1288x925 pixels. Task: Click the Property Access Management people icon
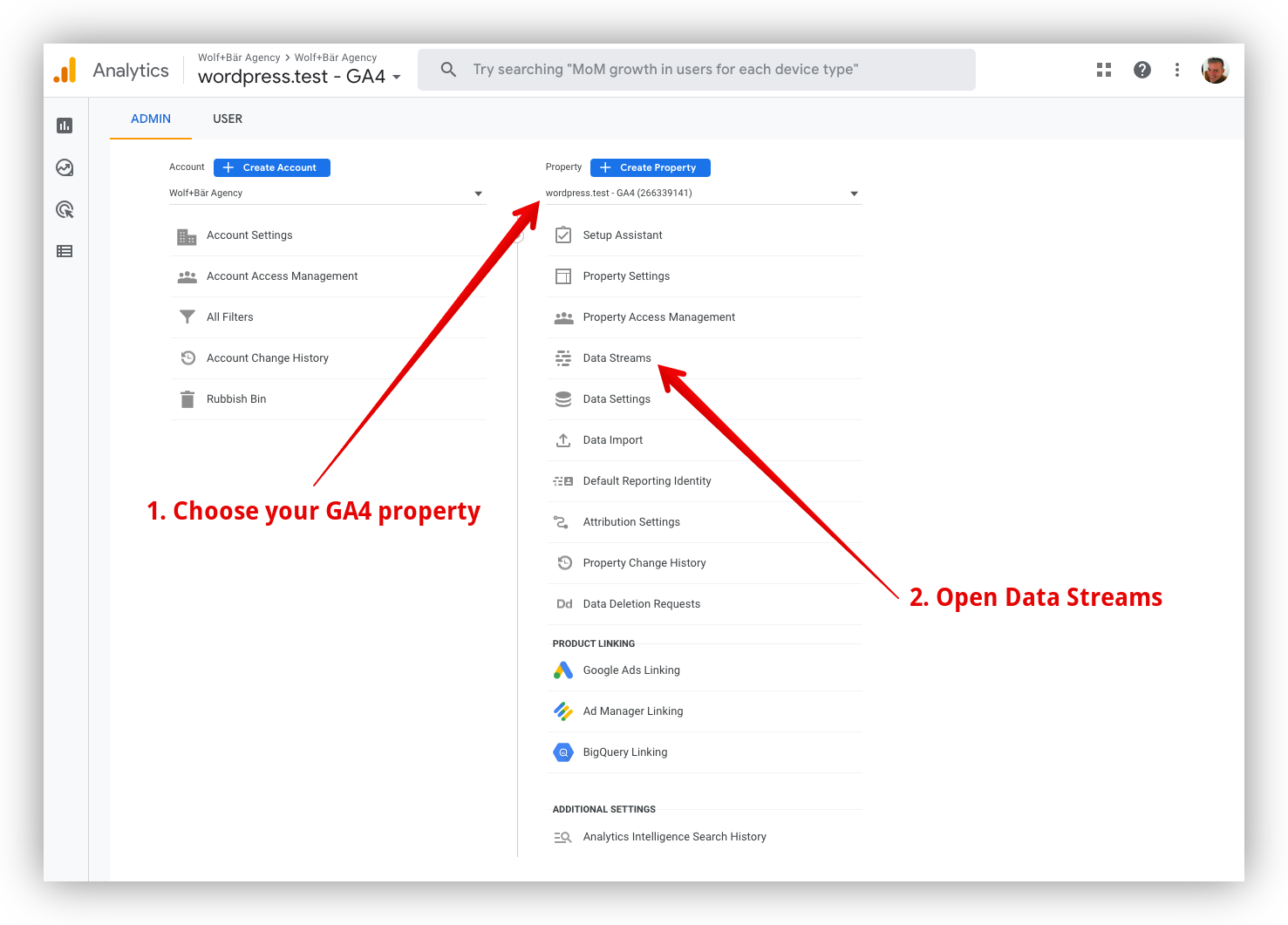563,318
